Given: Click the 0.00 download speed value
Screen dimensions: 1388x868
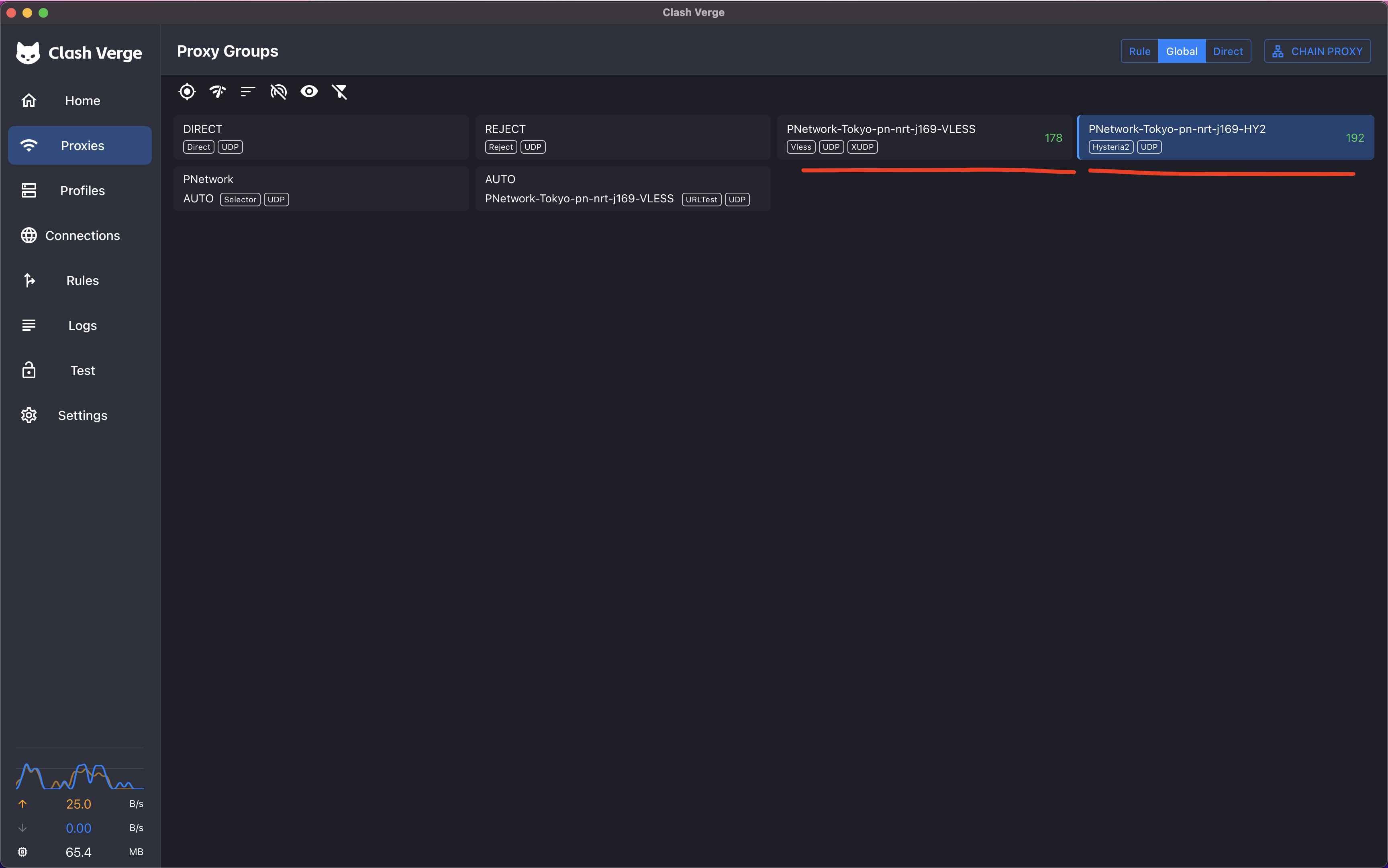Looking at the screenshot, I should (78, 828).
